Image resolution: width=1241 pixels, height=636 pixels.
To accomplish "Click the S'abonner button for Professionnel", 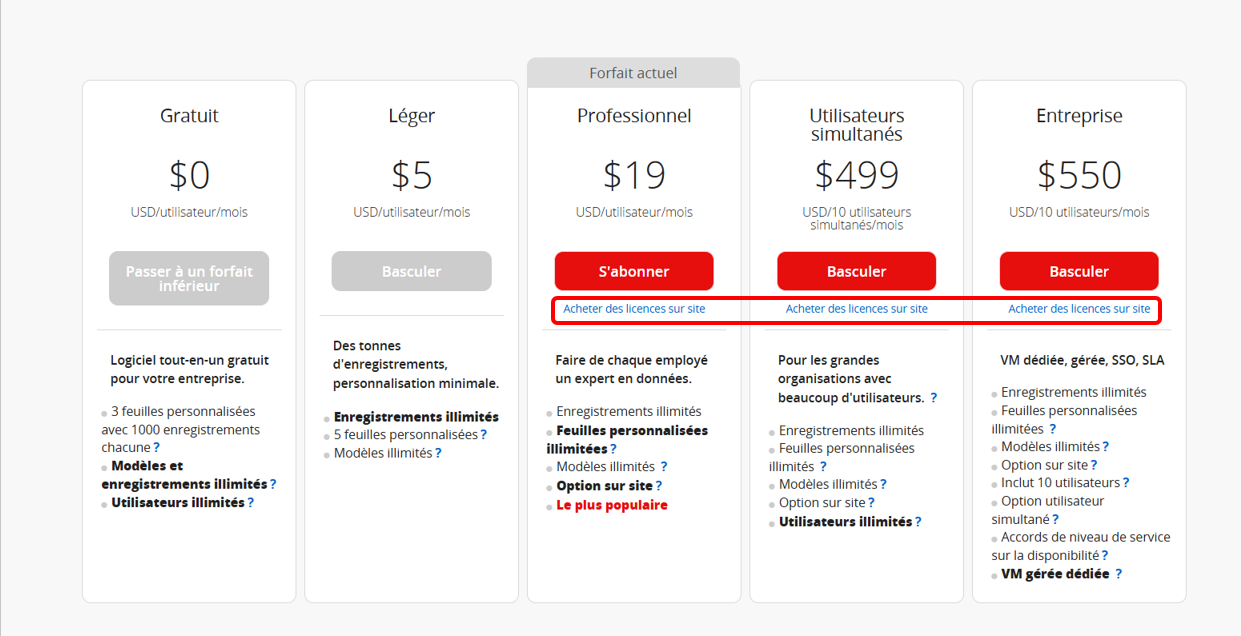I will 634,271.
